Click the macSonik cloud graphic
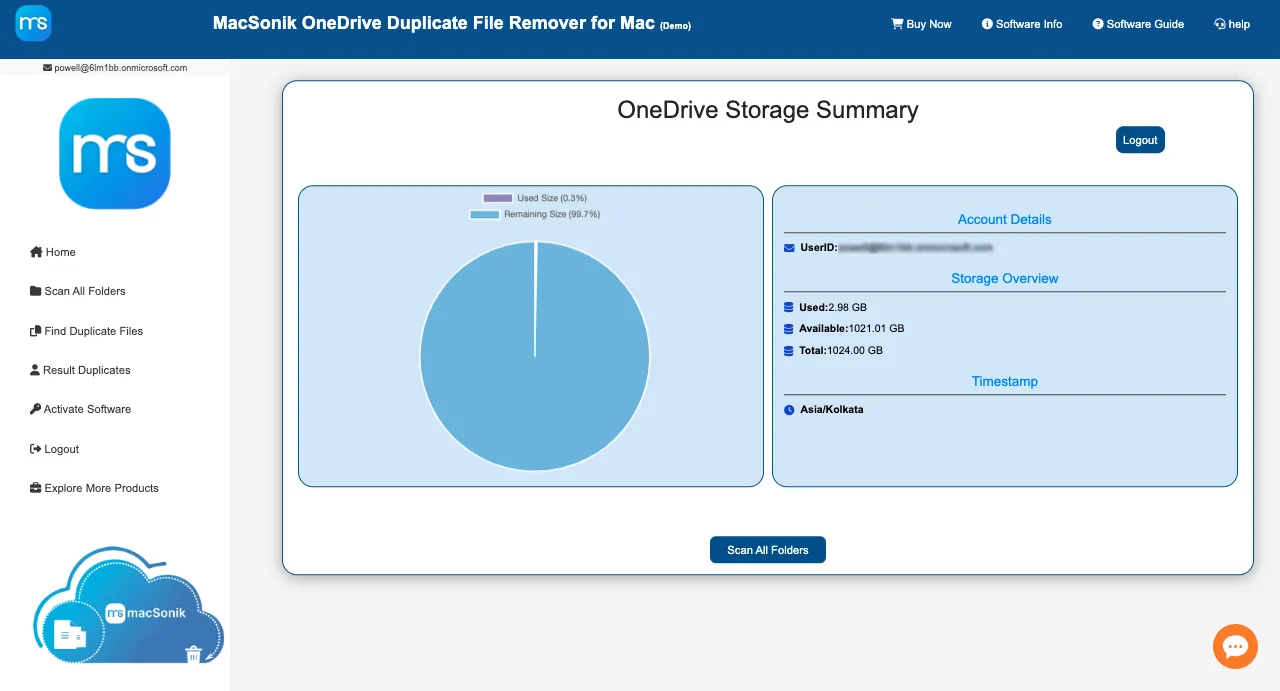Image resolution: width=1280 pixels, height=691 pixels. click(x=130, y=605)
